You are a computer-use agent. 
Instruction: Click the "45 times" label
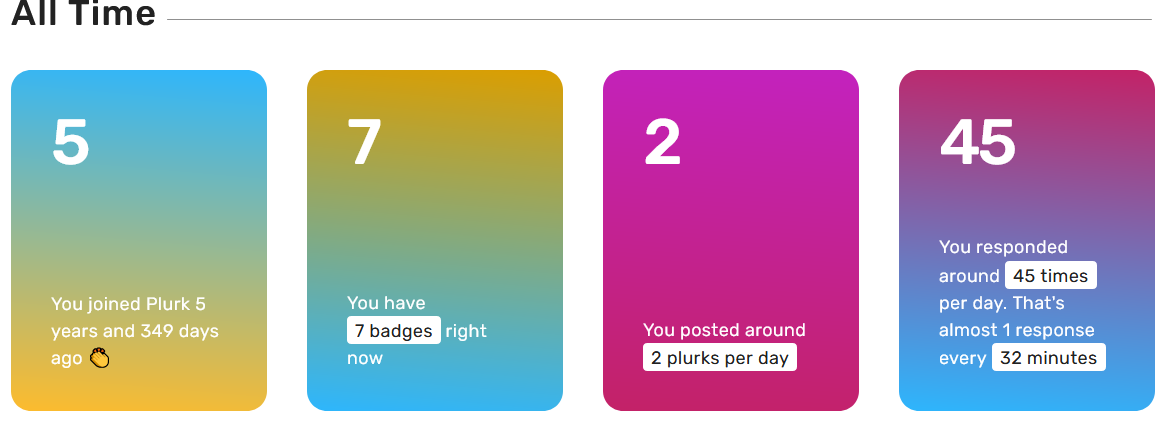(x=1051, y=275)
